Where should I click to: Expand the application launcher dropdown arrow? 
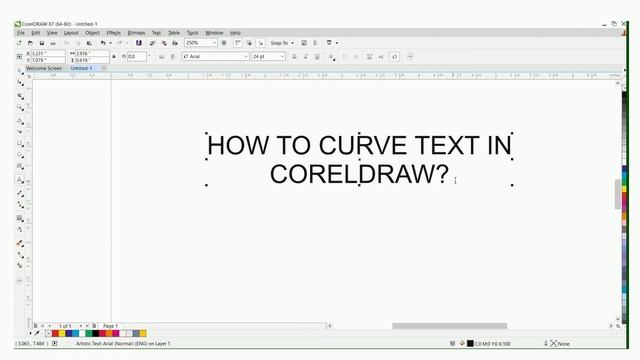337,43
